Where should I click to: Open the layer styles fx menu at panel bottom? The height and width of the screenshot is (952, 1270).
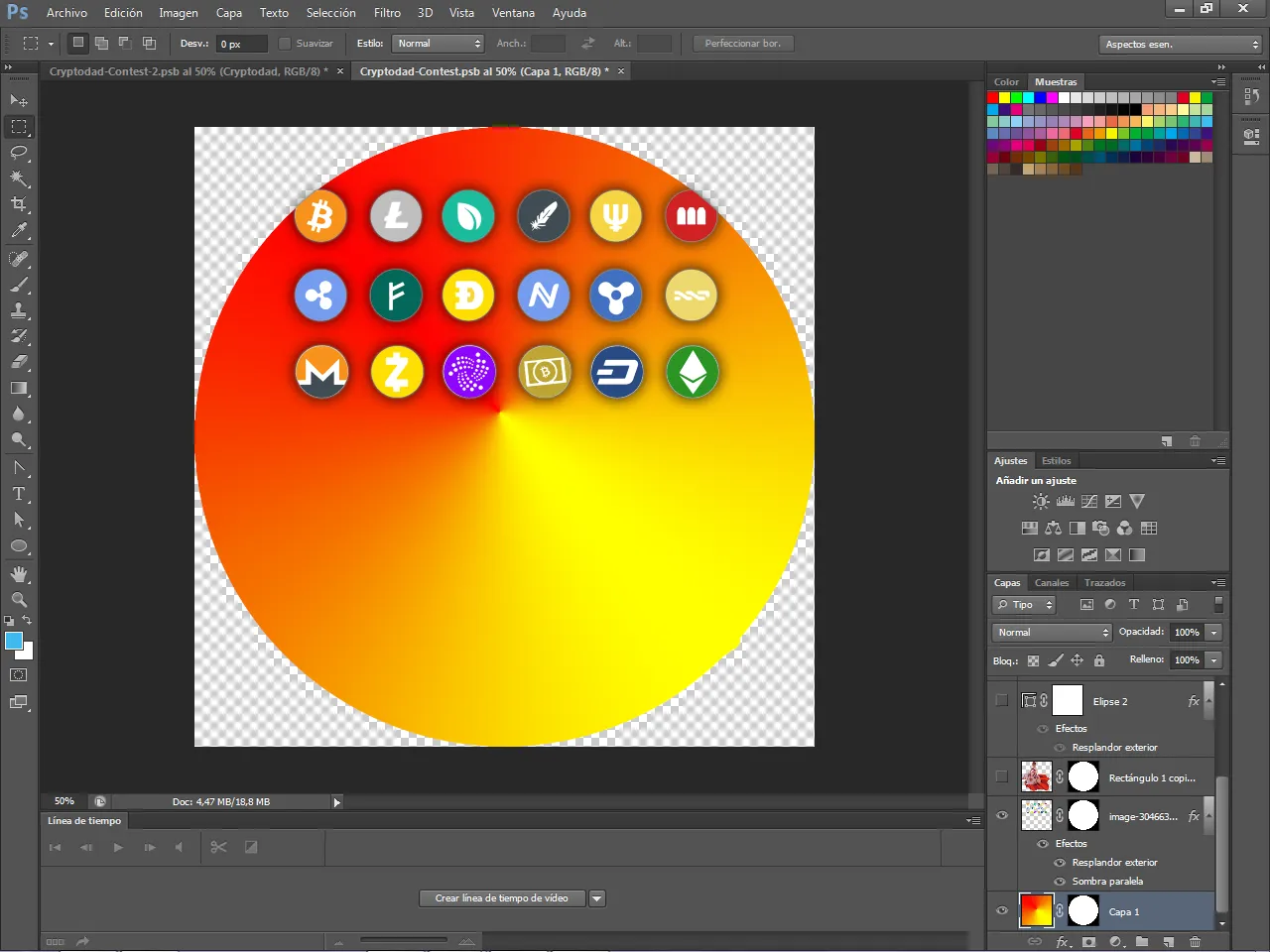click(1063, 942)
